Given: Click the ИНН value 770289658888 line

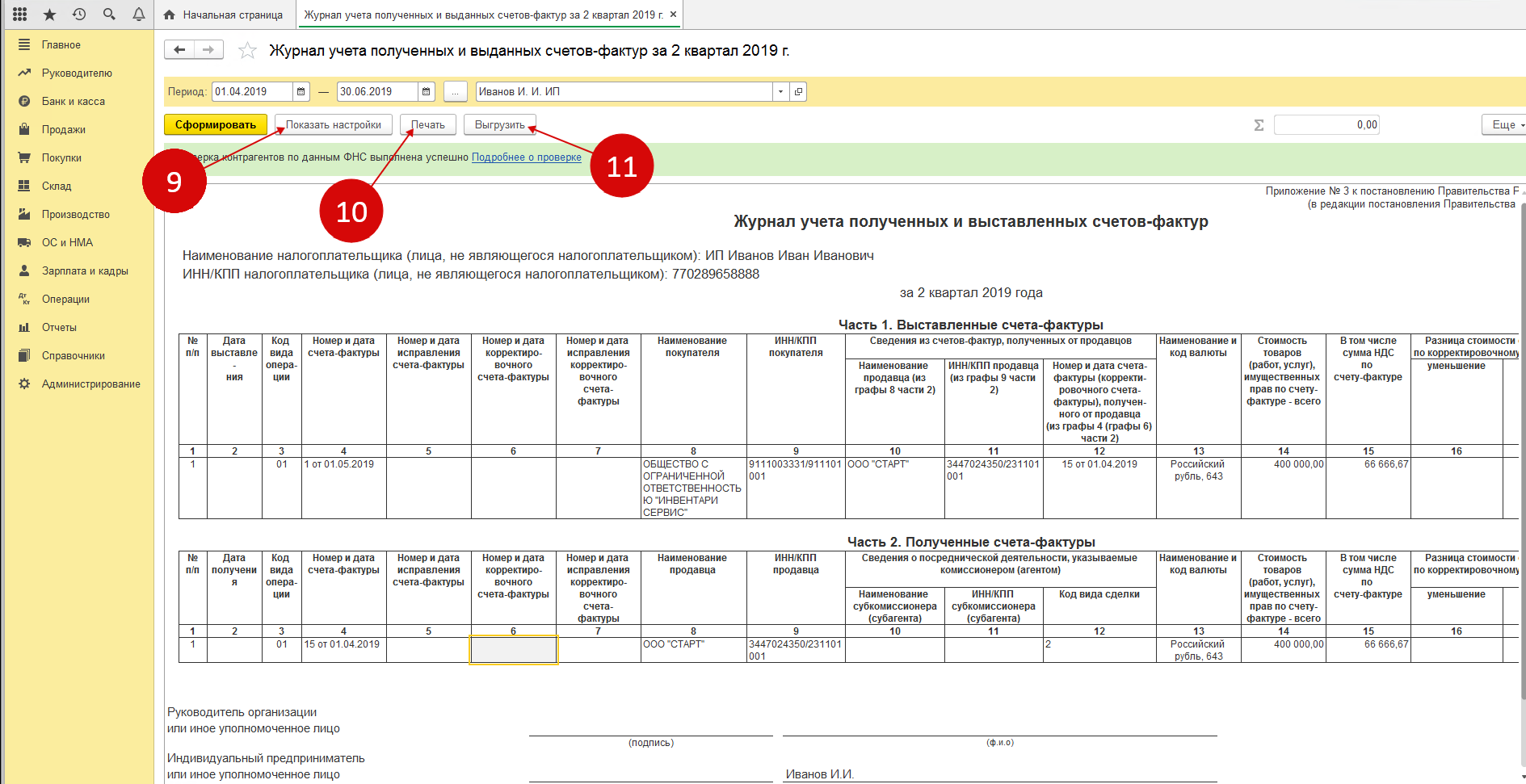Looking at the screenshot, I should [x=471, y=275].
